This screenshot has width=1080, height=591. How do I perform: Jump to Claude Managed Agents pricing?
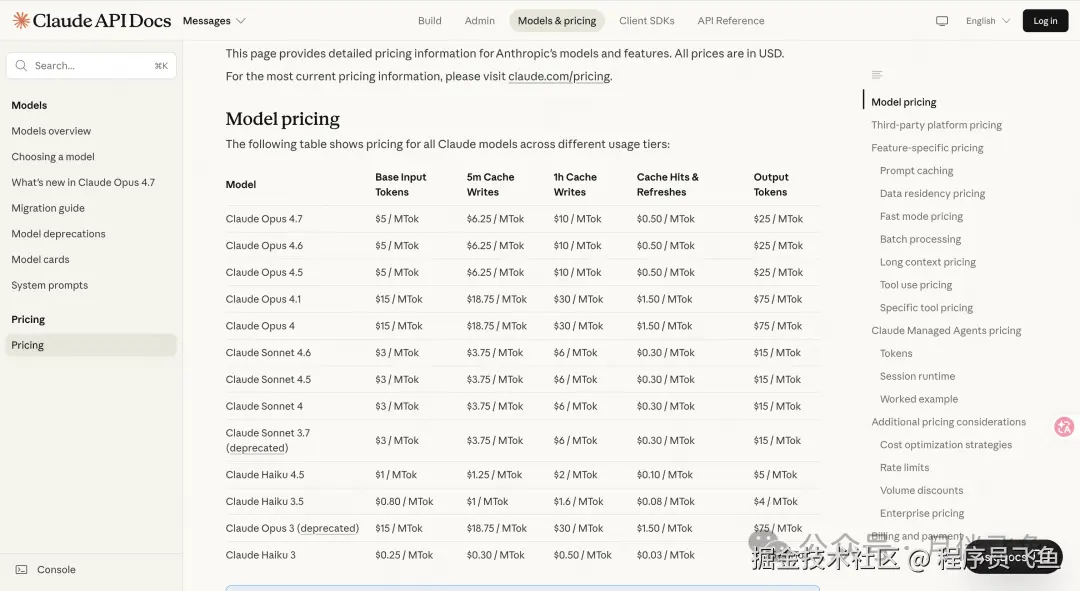click(x=946, y=331)
